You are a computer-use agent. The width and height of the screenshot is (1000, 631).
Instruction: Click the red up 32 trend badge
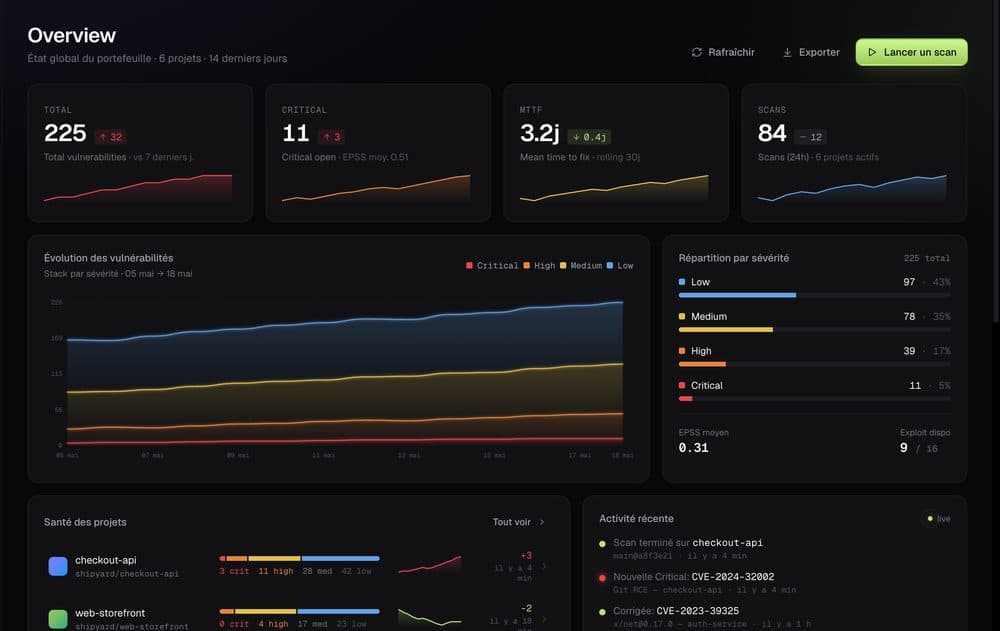point(110,137)
